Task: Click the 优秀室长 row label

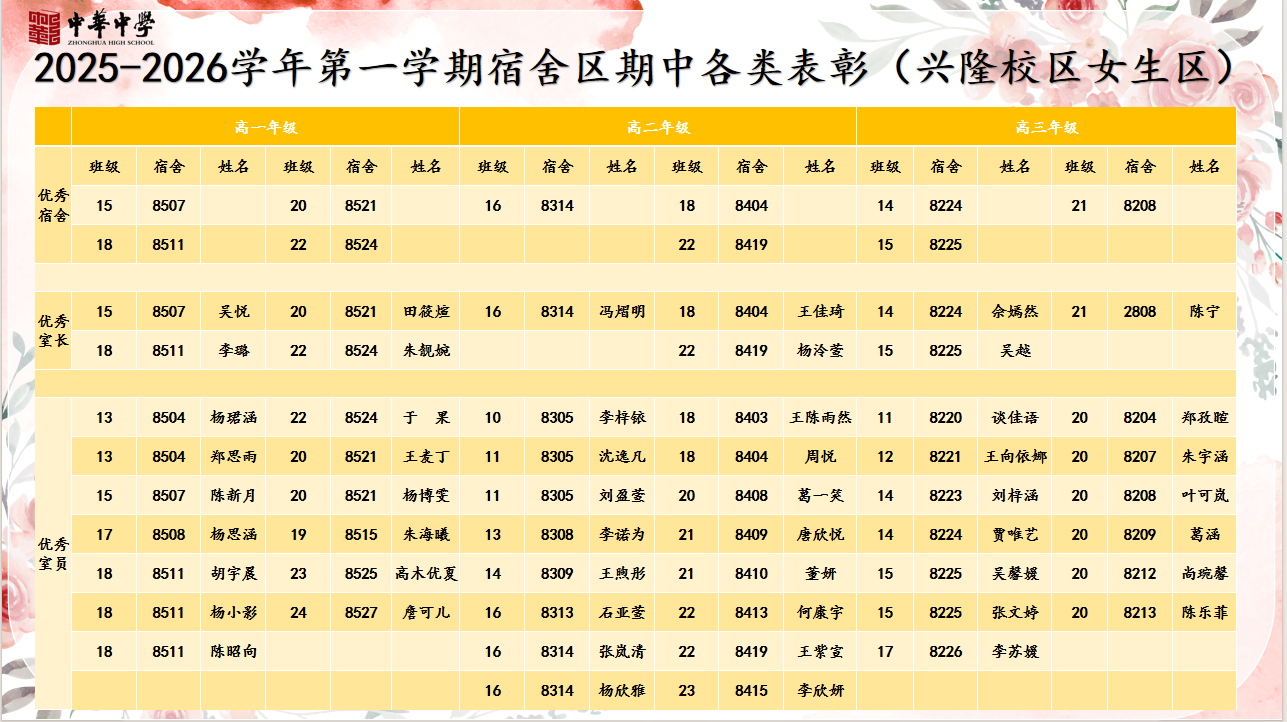Action: point(53,331)
